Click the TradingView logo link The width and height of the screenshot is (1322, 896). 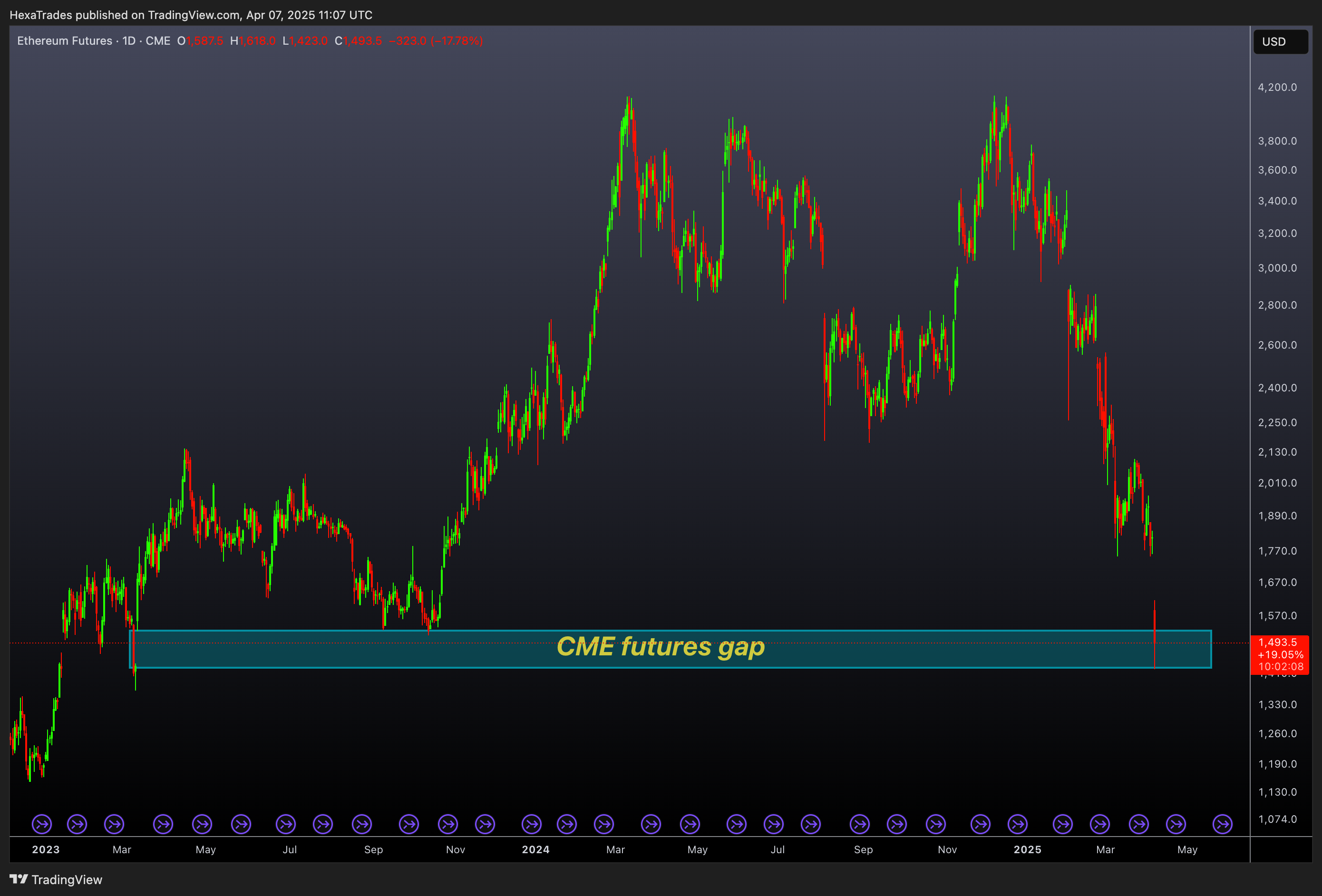click(x=56, y=879)
